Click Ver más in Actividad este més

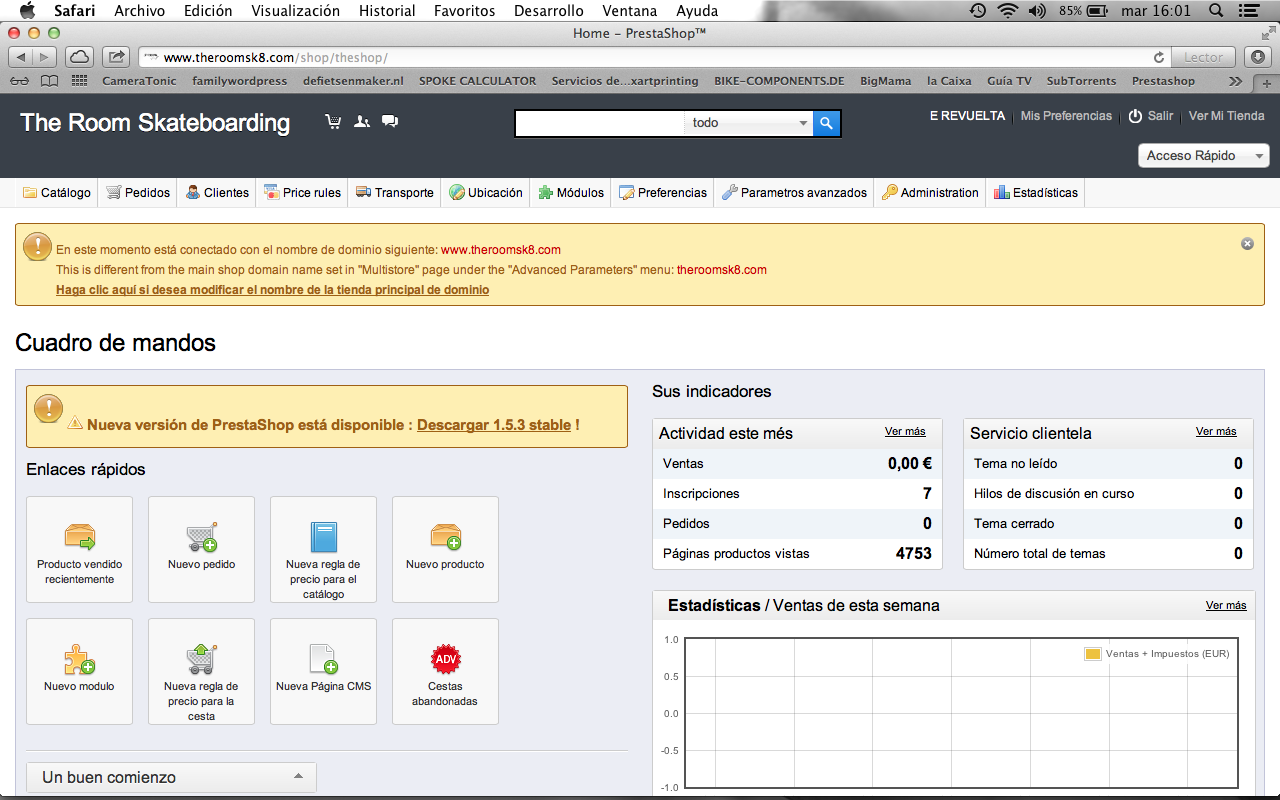pyautogui.click(x=905, y=432)
